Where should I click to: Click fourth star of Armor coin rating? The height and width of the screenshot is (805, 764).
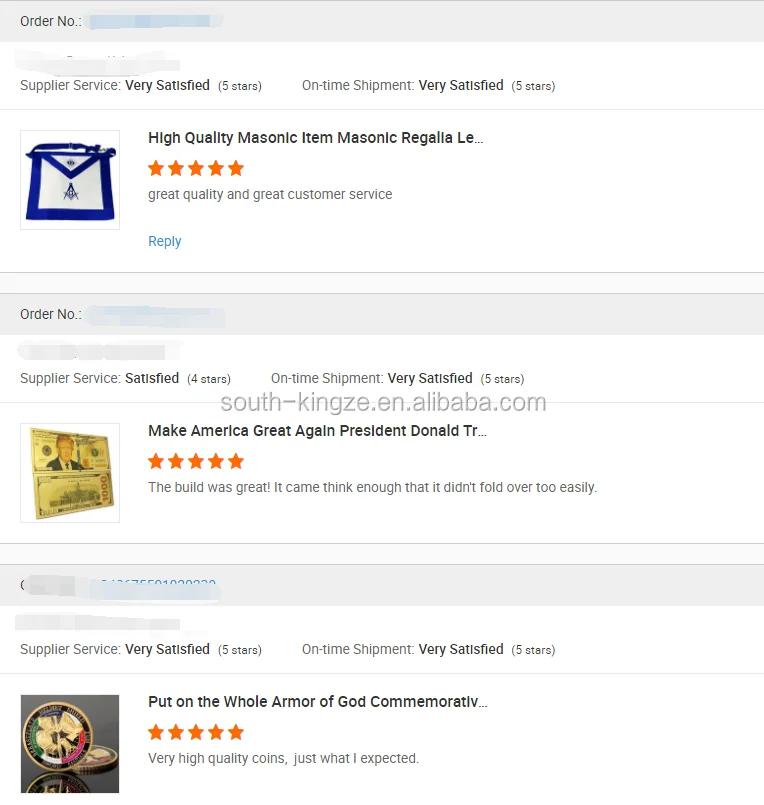[216, 732]
